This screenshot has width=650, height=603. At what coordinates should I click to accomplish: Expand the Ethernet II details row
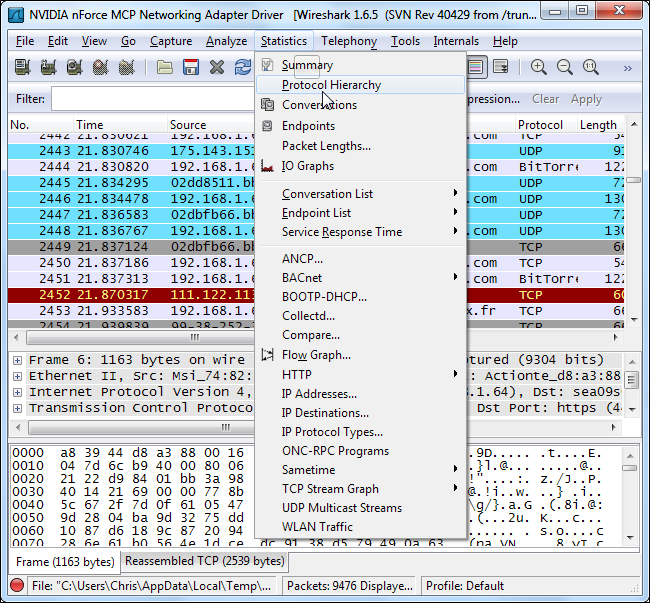17,376
